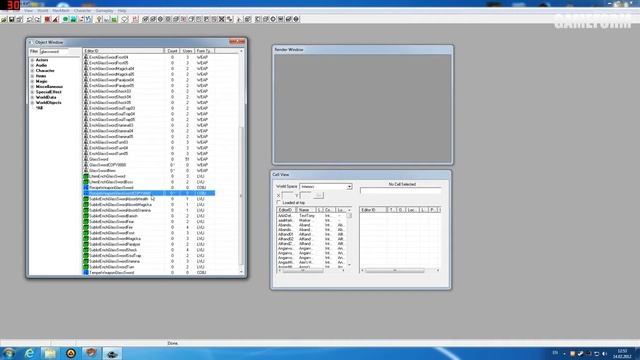Click the black X icon in the toolbar
Image resolution: width=640 pixels, height=360 pixels.
pos(222,19)
